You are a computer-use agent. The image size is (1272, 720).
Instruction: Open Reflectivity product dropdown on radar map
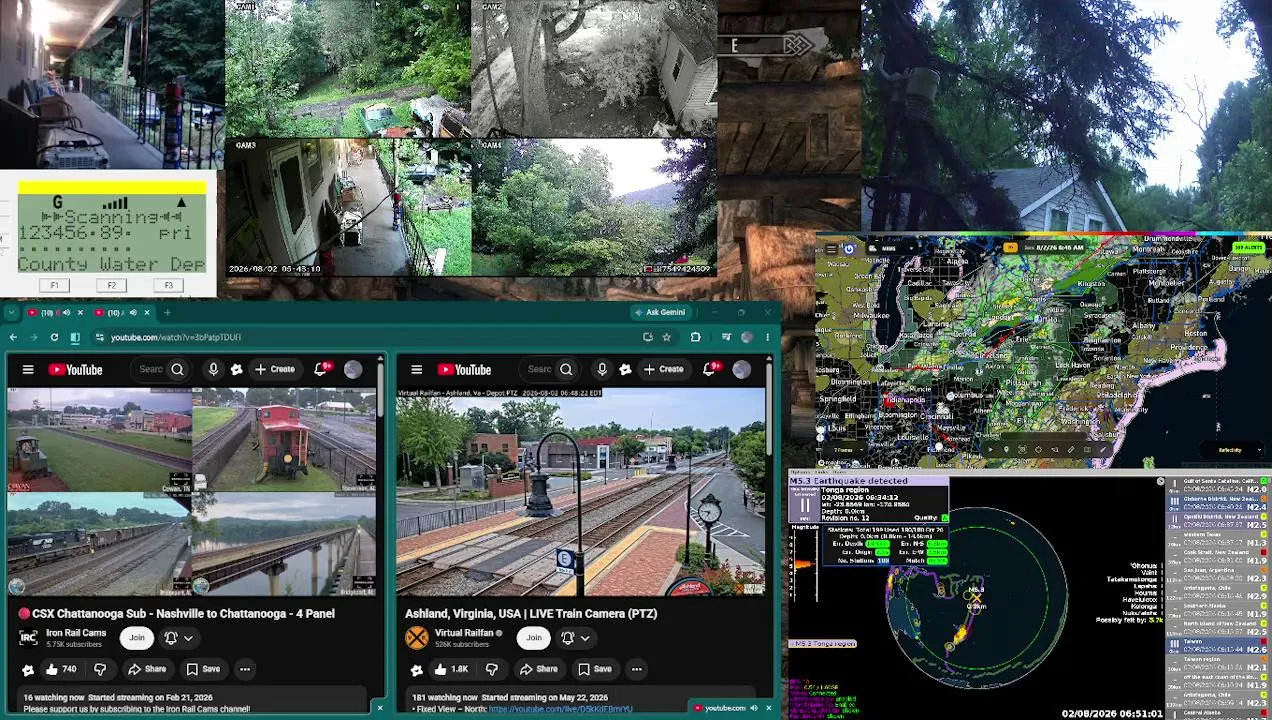[x=1230, y=450]
